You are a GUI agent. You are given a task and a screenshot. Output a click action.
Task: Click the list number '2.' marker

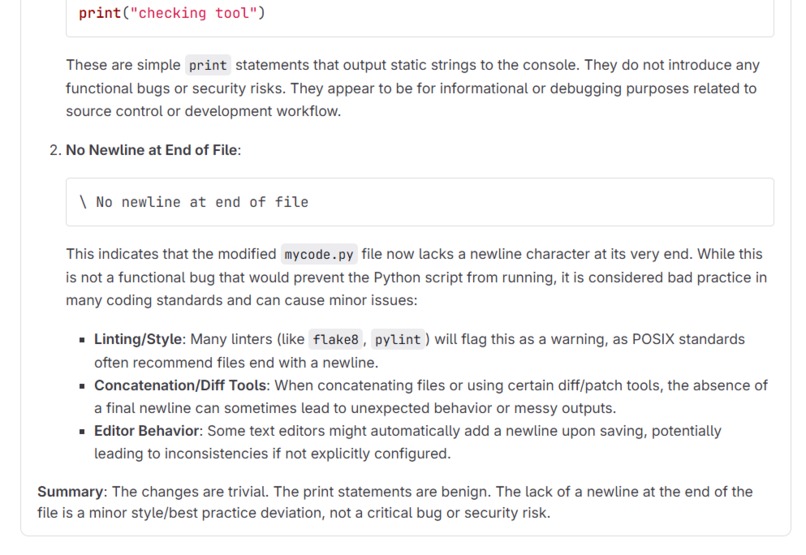tap(55, 150)
